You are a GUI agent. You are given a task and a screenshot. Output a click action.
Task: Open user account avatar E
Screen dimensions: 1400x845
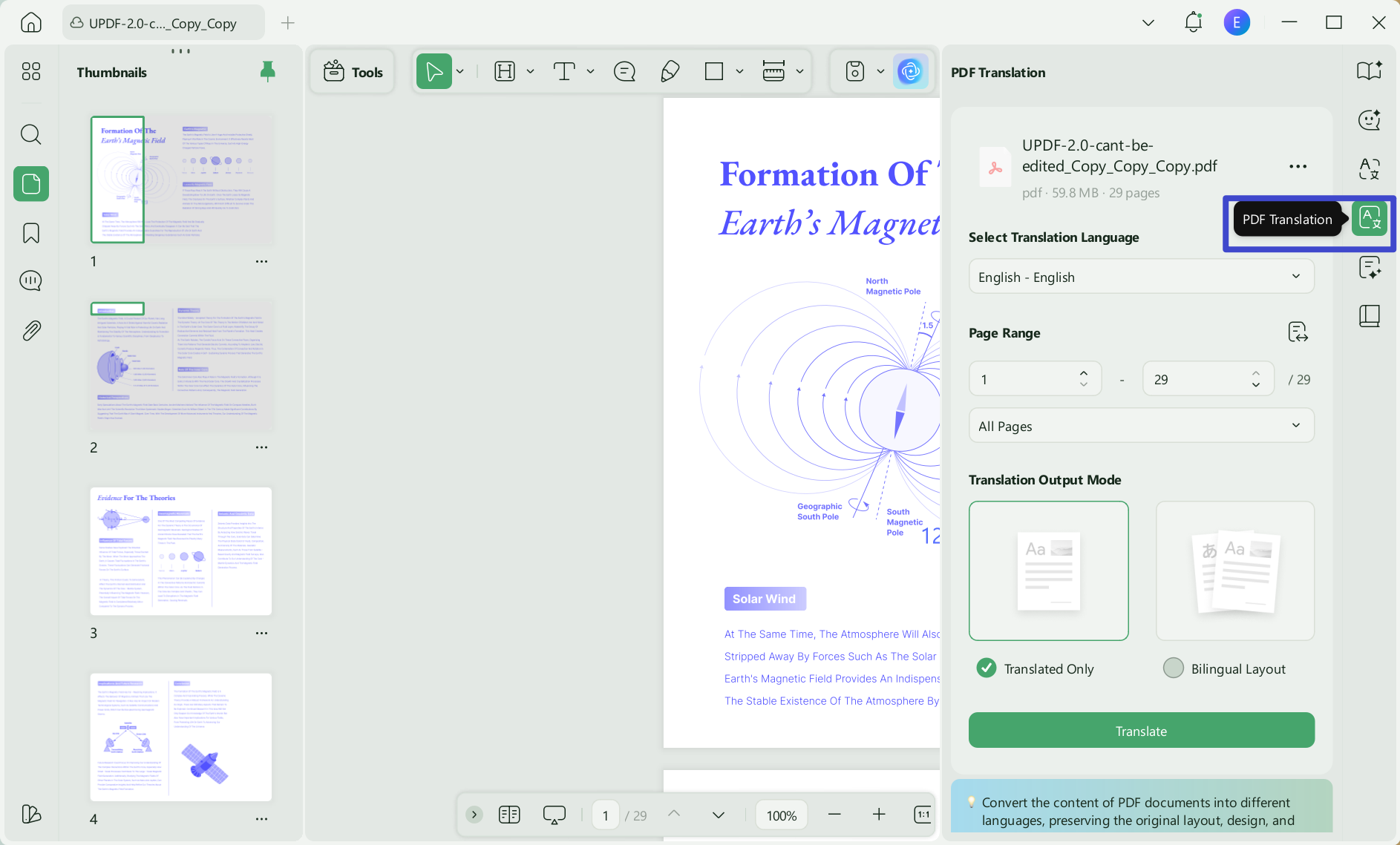1237,22
